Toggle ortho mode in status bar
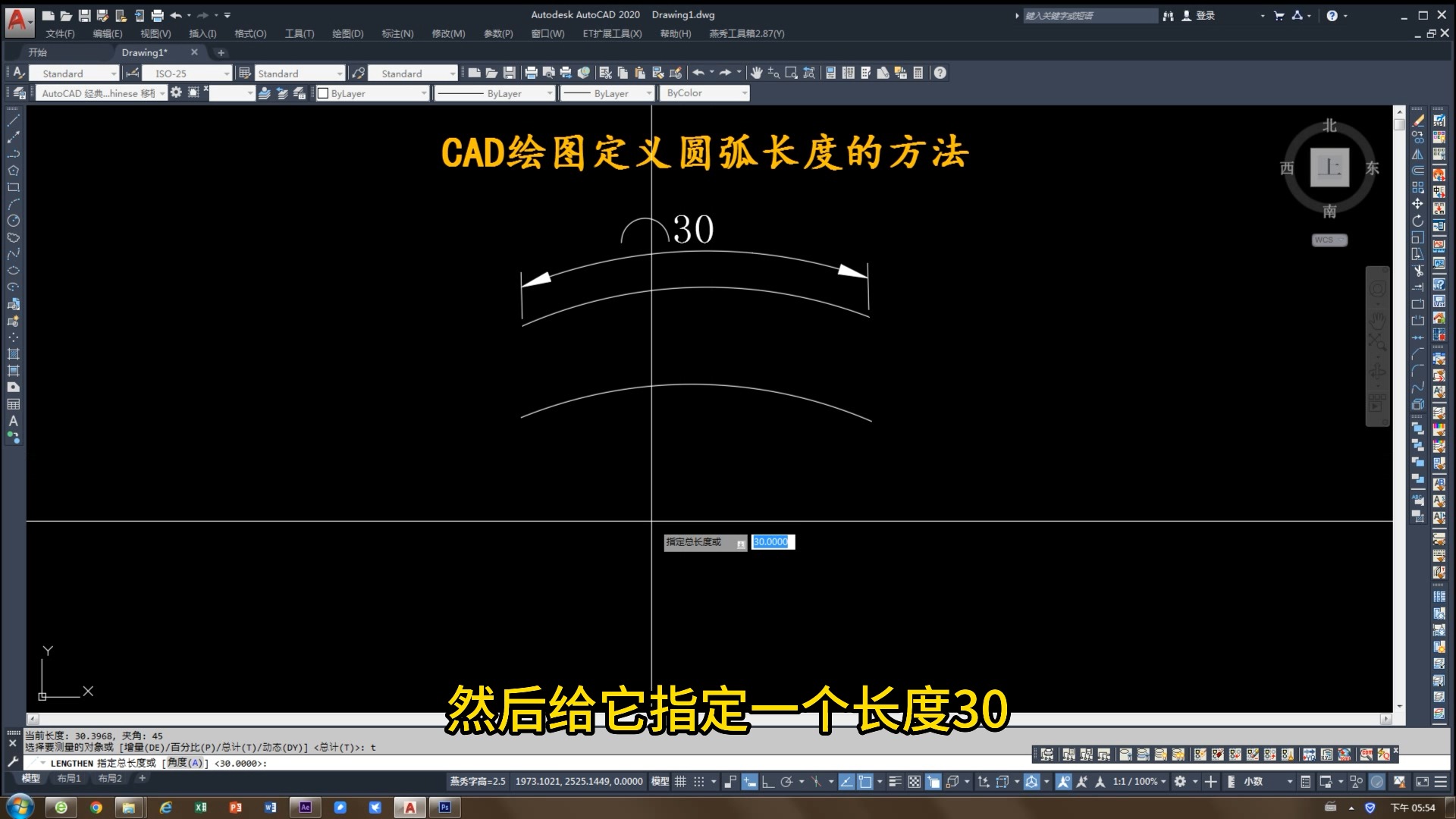Viewport: 1456px width, 819px height. 767,782
